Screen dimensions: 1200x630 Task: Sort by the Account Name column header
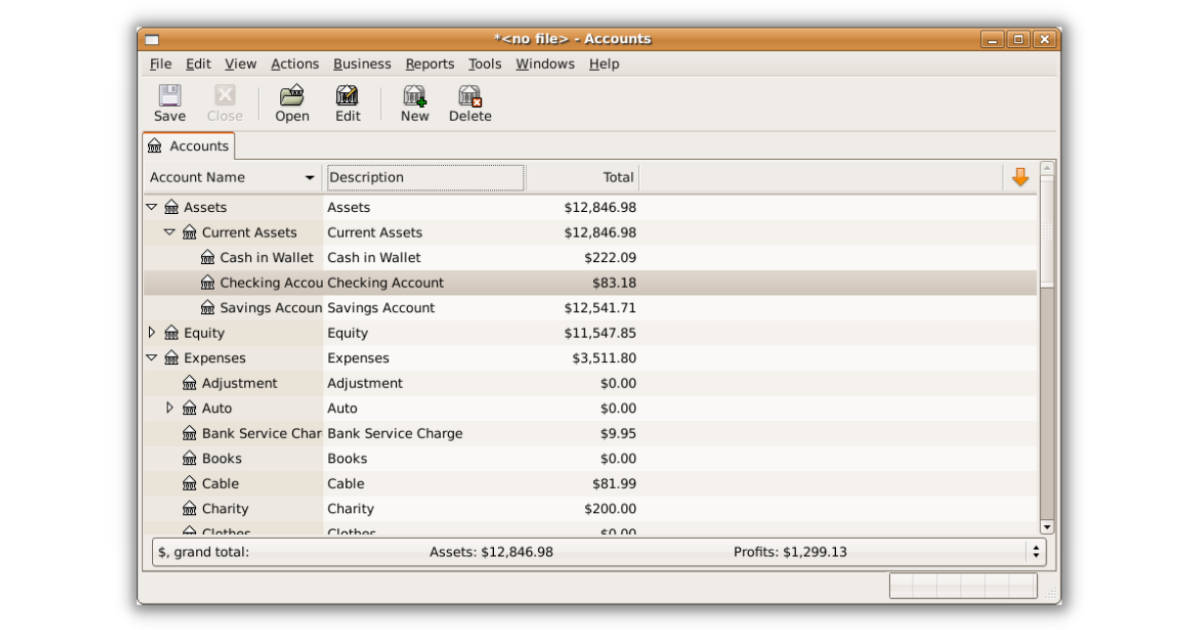pos(231,178)
